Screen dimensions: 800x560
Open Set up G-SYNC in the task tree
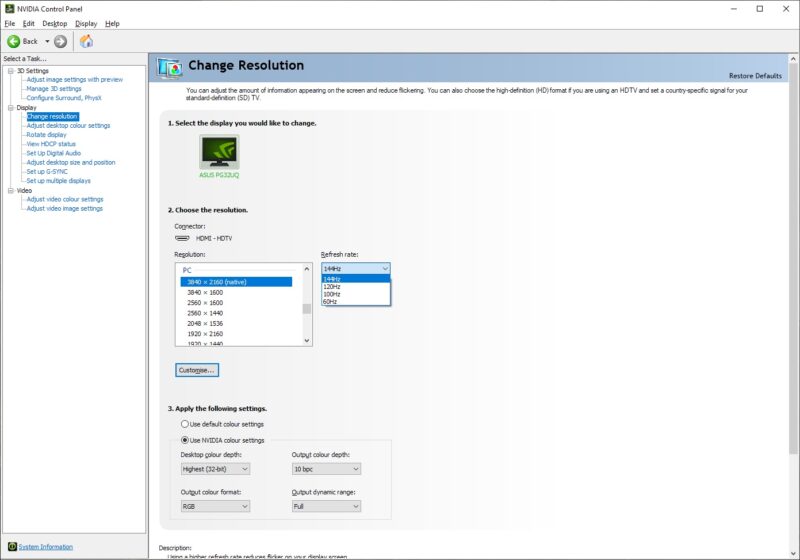[50, 171]
